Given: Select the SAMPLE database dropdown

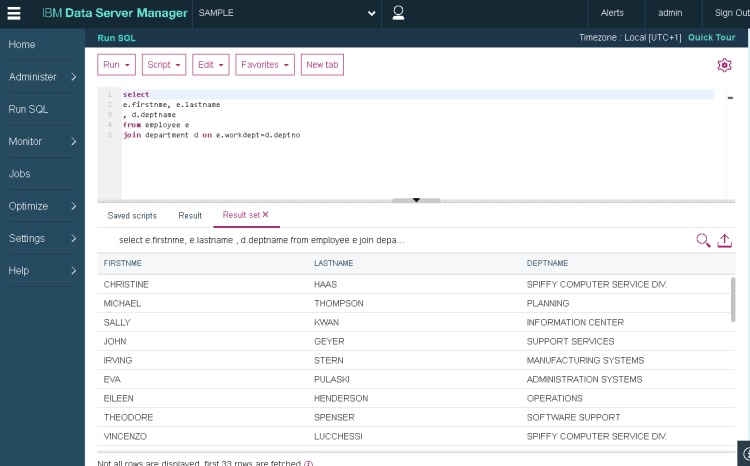Looking at the screenshot, I should point(287,13).
